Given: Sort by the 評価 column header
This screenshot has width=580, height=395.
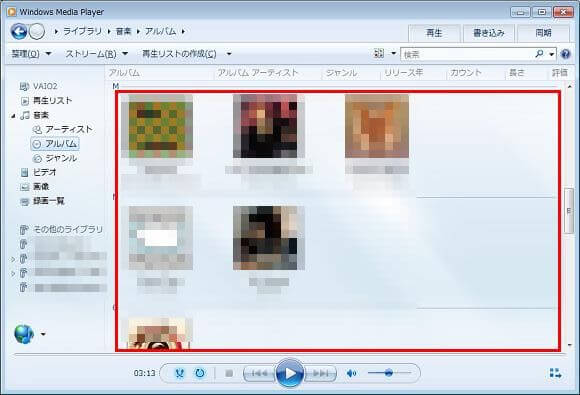Looking at the screenshot, I should click(560, 73).
